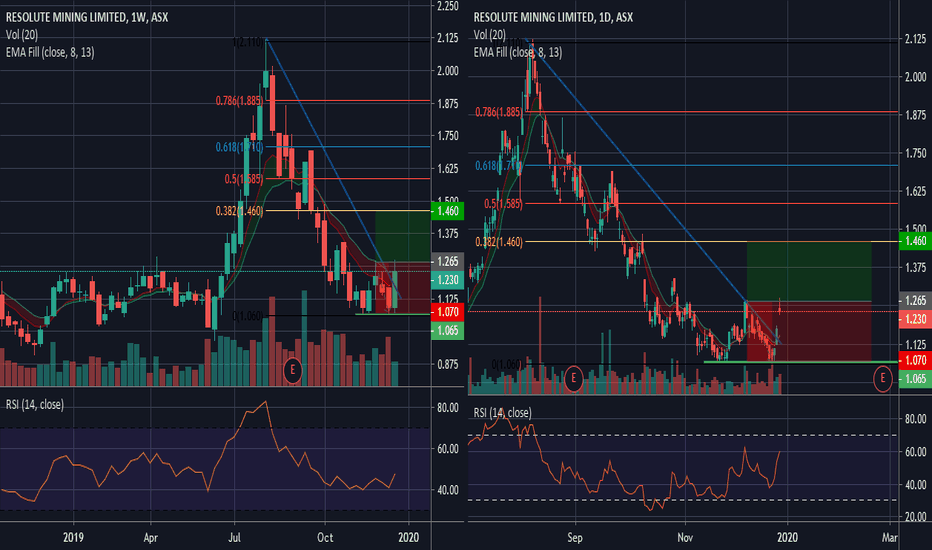Click the RSI (14, close) label on weekly chart
Viewport: 932px width, 550px height.
(x=34, y=404)
